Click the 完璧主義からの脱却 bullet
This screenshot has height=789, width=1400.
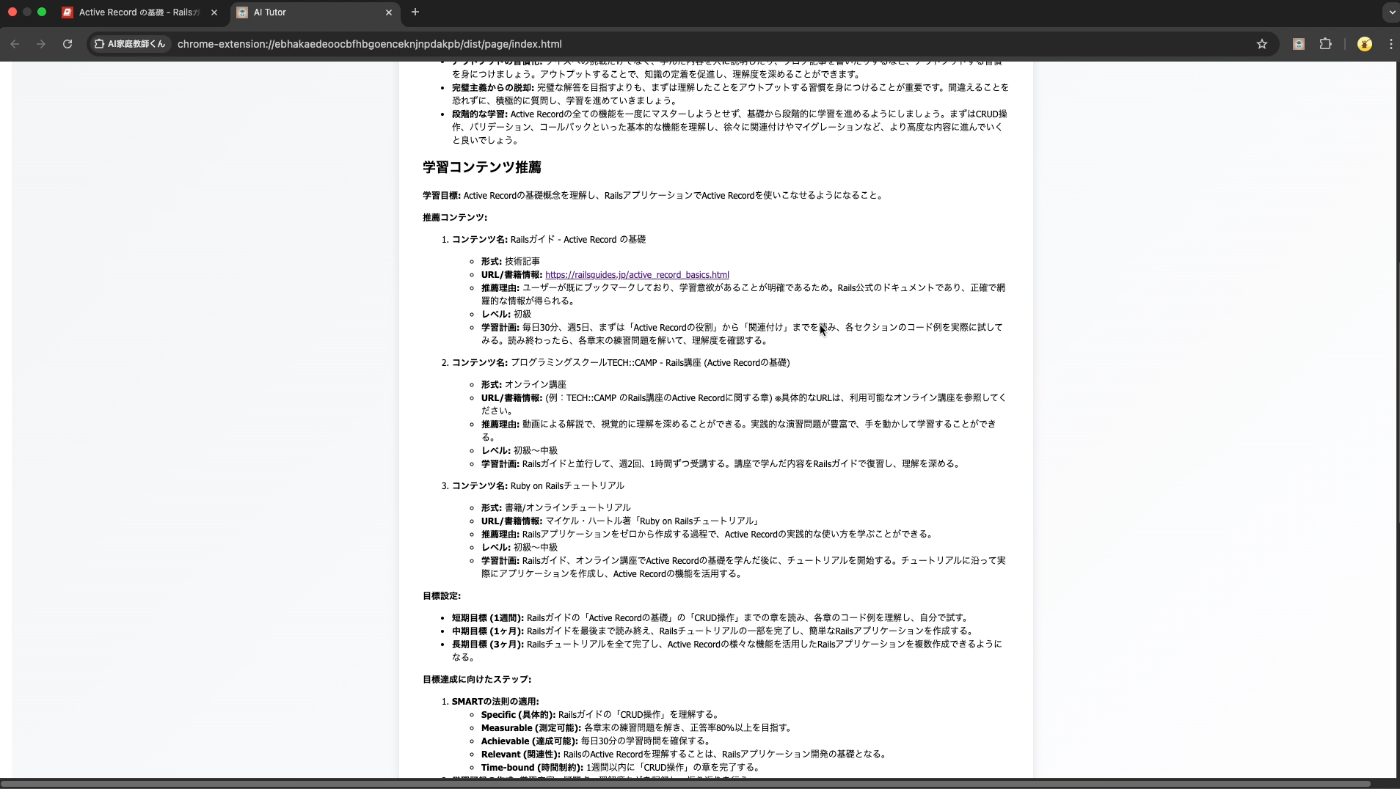730,94
